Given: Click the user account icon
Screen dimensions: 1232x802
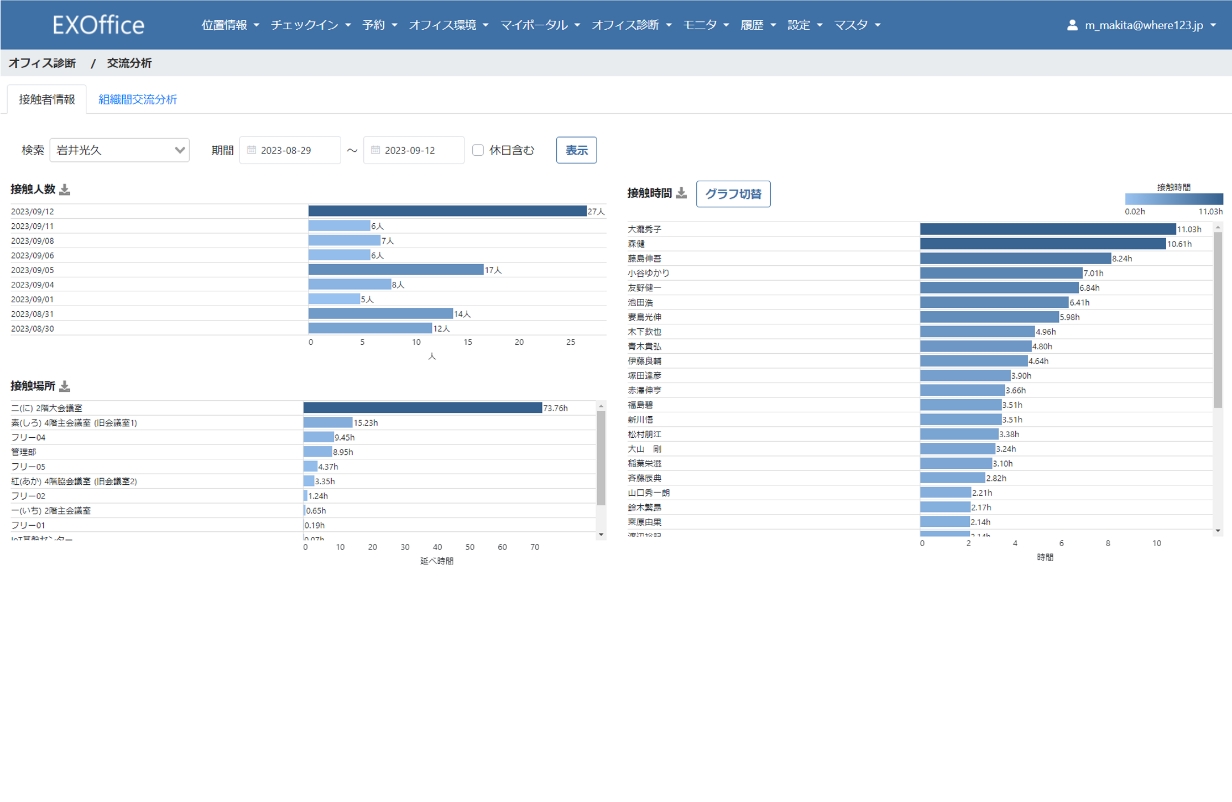Looking at the screenshot, I should tap(1072, 25).
